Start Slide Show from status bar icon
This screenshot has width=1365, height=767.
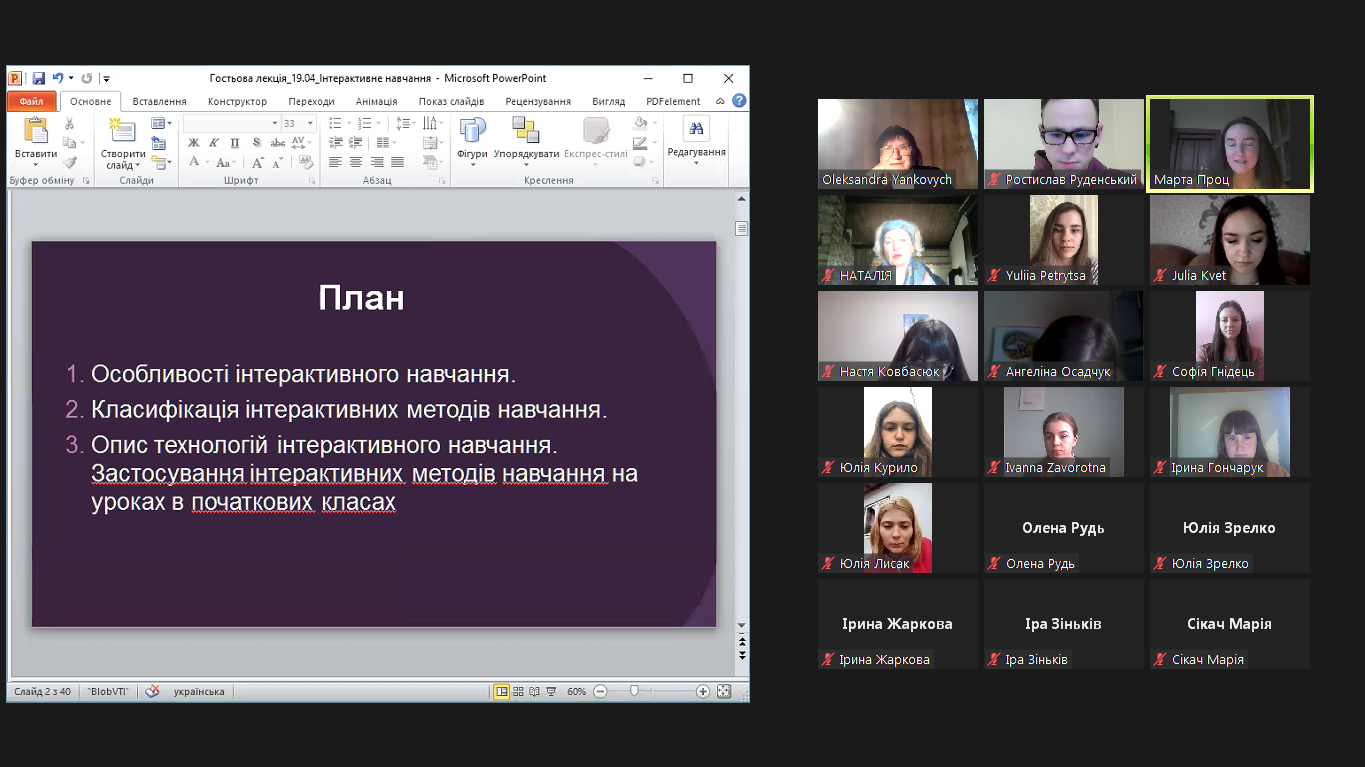tap(551, 691)
